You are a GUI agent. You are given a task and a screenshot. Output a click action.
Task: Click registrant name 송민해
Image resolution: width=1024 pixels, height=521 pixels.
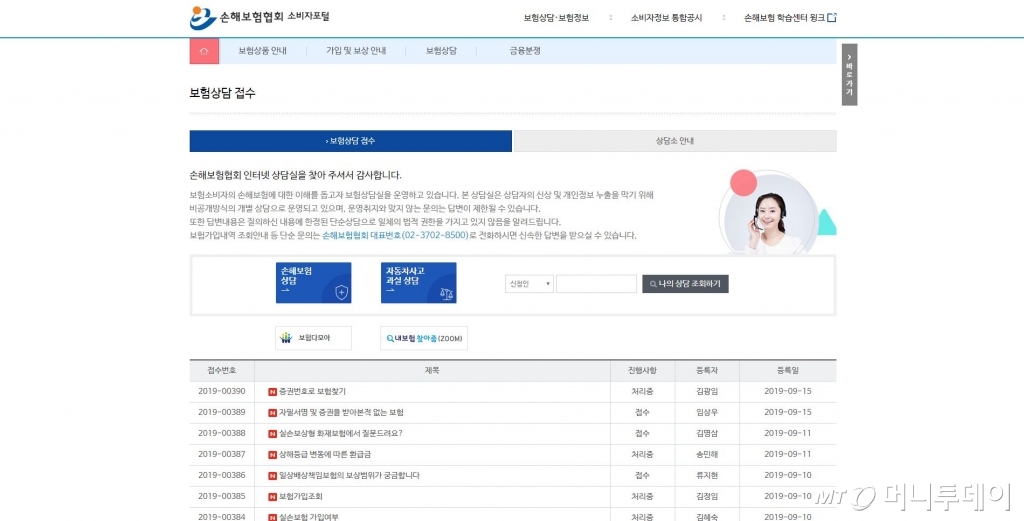coord(707,454)
